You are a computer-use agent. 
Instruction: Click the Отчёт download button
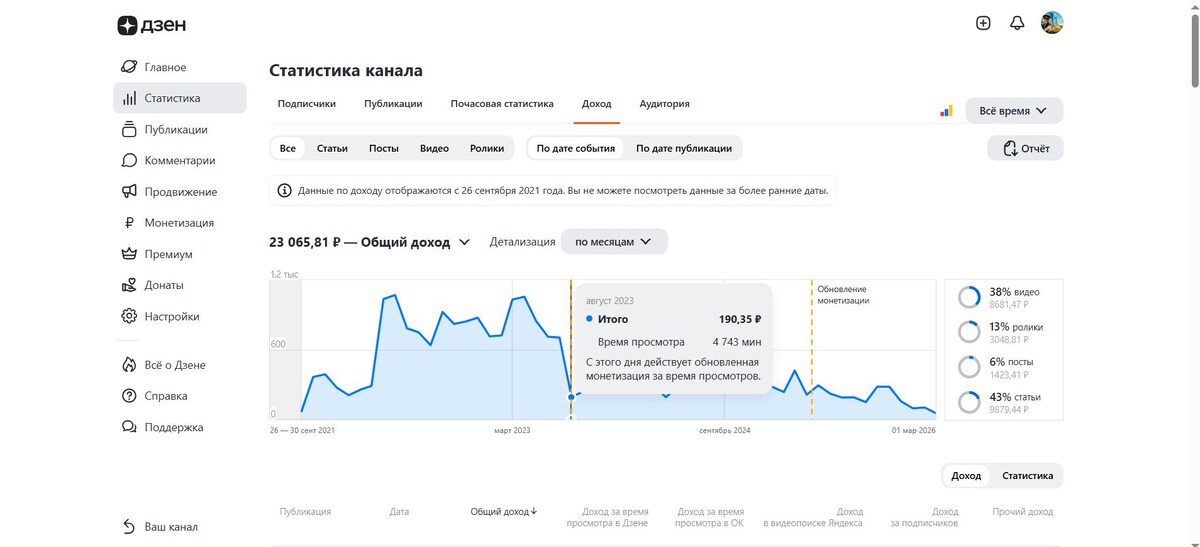[1024, 149]
